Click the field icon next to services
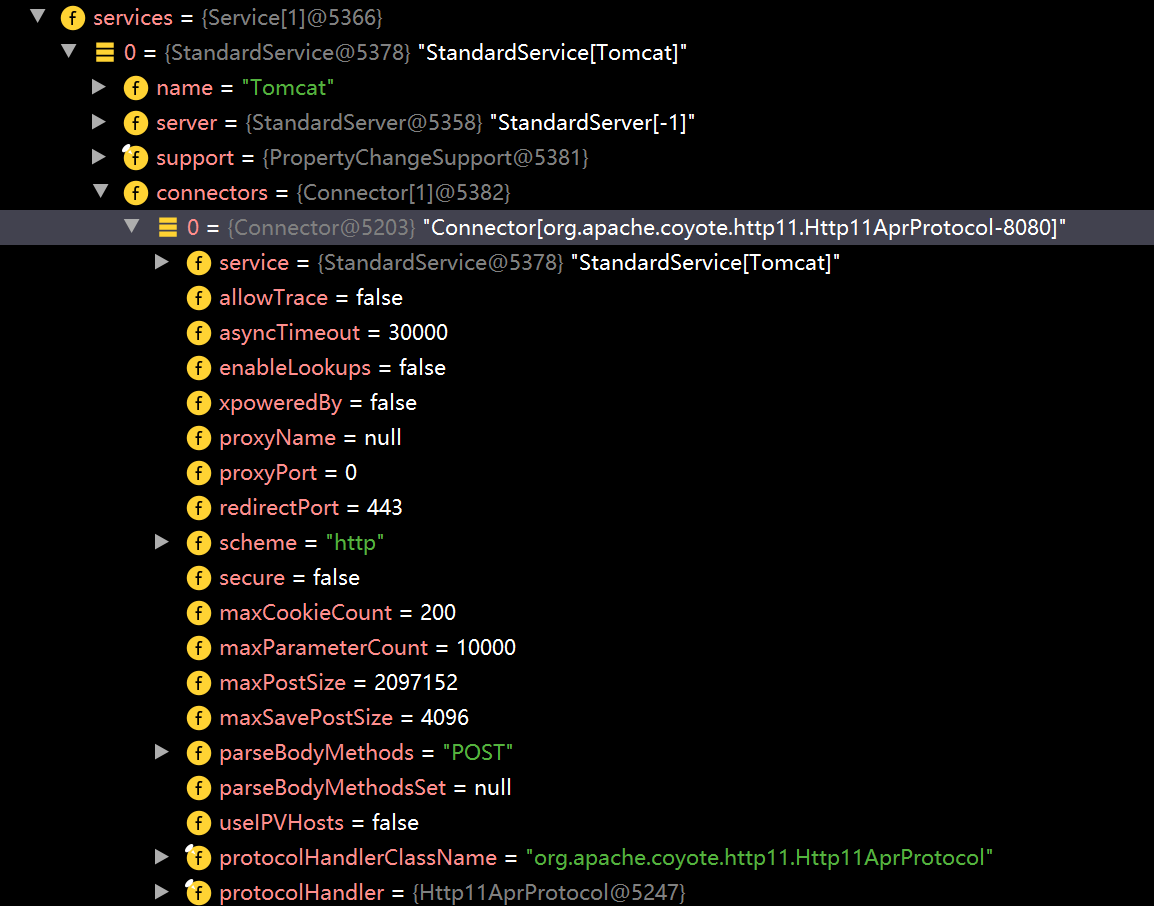This screenshot has width=1154, height=906. click(72, 18)
